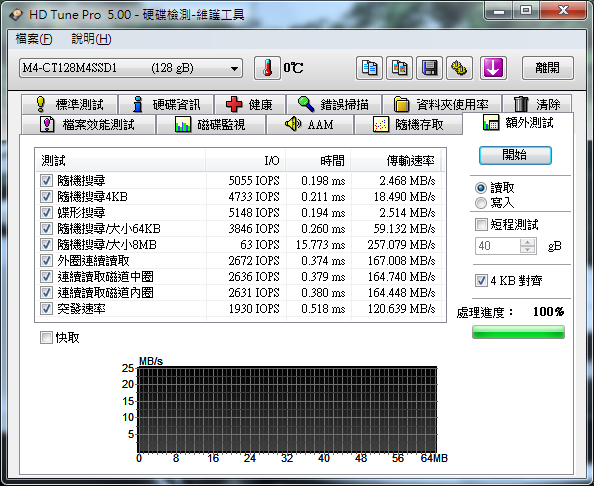Open the drive selection dropdown M4-CT128M4SSD1
Viewport: 594px width, 486px height.
tap(131, 68)
